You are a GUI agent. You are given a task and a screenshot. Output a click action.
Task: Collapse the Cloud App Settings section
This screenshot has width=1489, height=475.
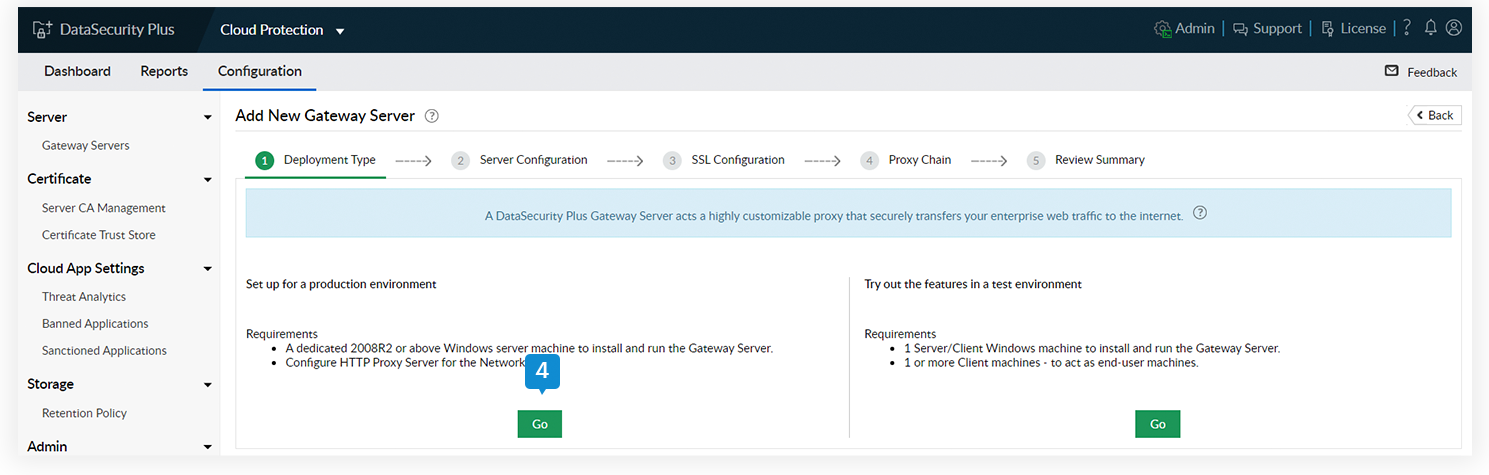(207, 269)
